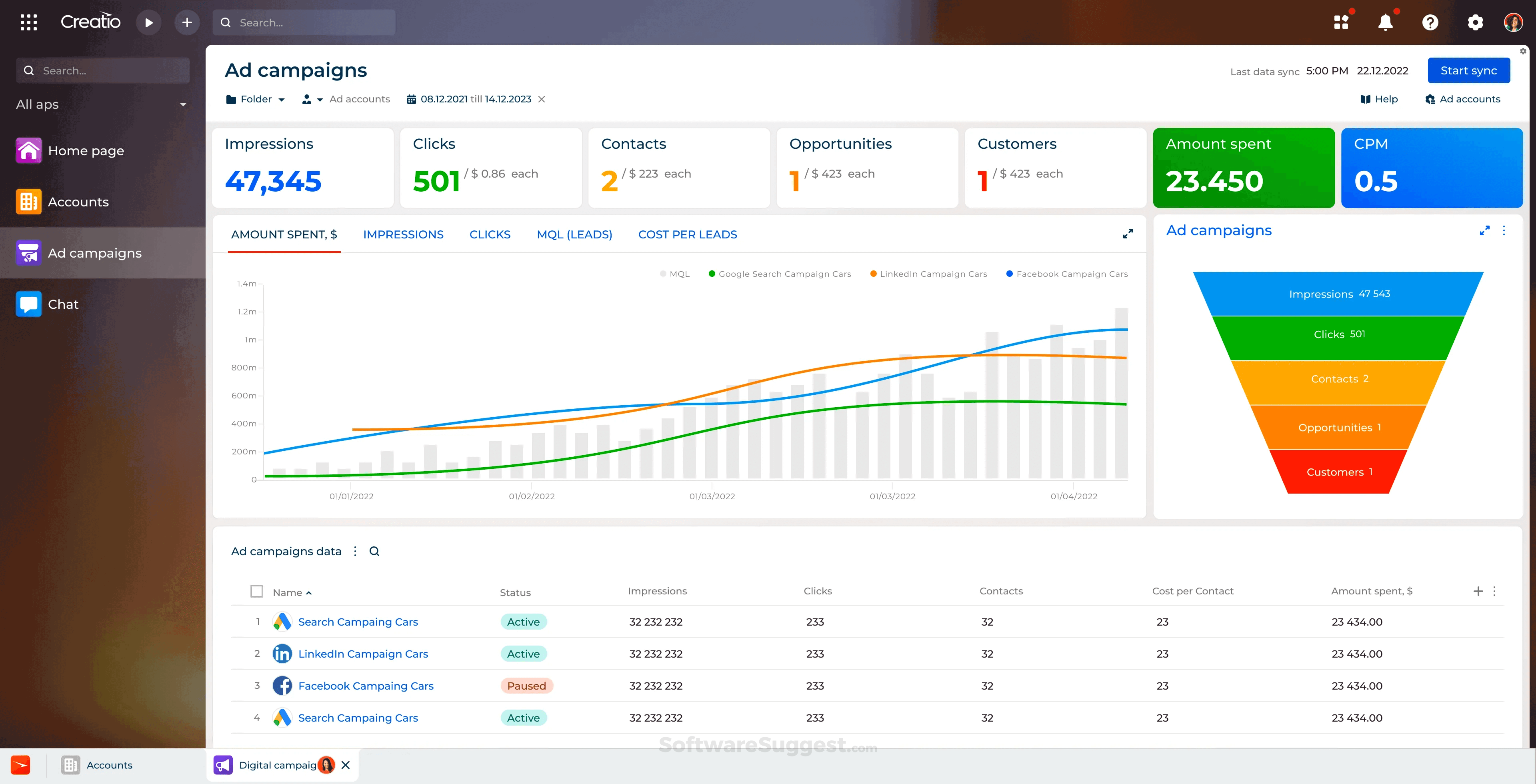Viewport: 1536px width, 784px height.
Task: Switch to the COST PER LEADS tab
Action: coord(688,234)
